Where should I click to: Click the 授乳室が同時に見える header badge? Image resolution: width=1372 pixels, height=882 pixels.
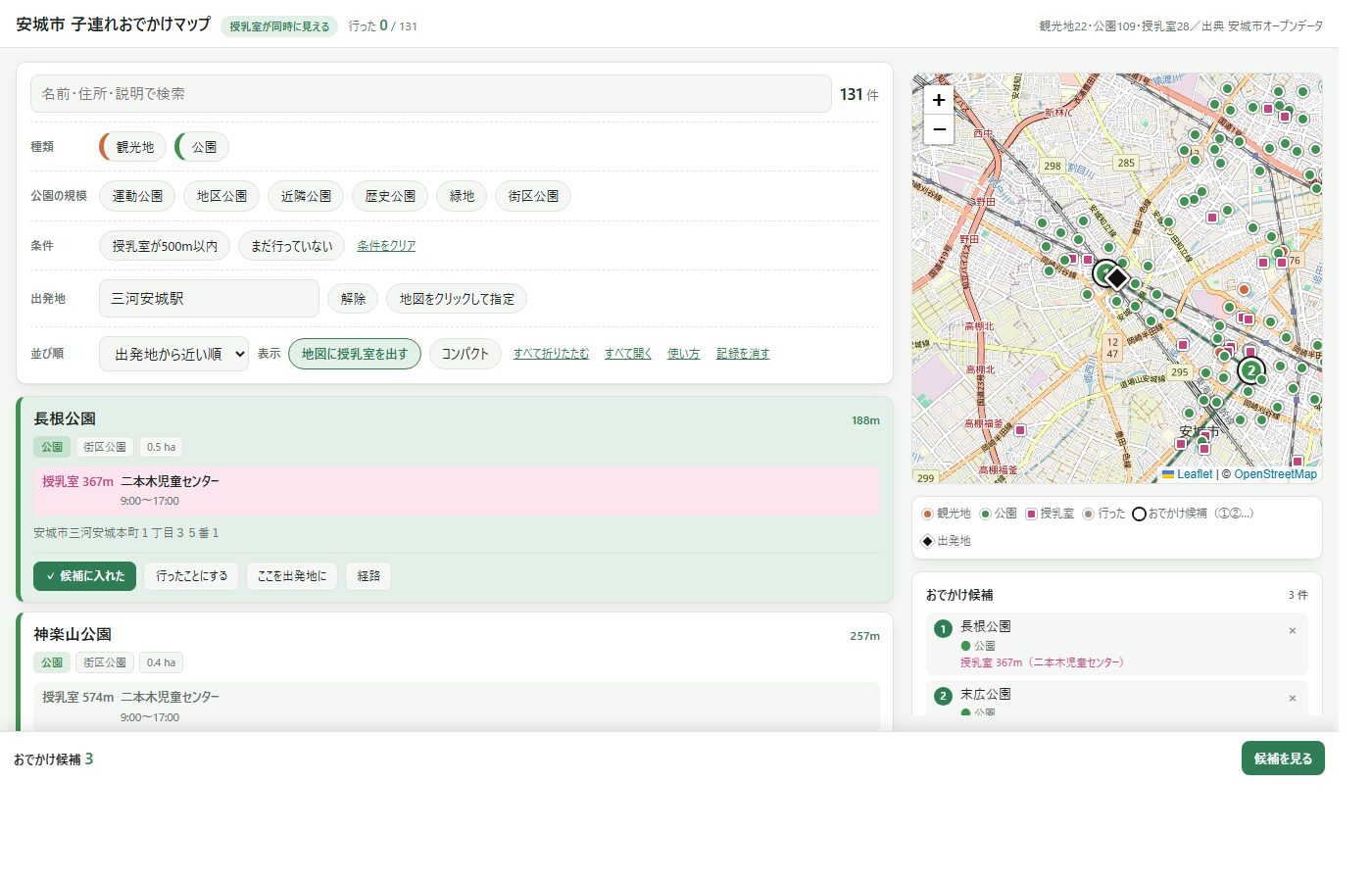click(x=279, y=26)
